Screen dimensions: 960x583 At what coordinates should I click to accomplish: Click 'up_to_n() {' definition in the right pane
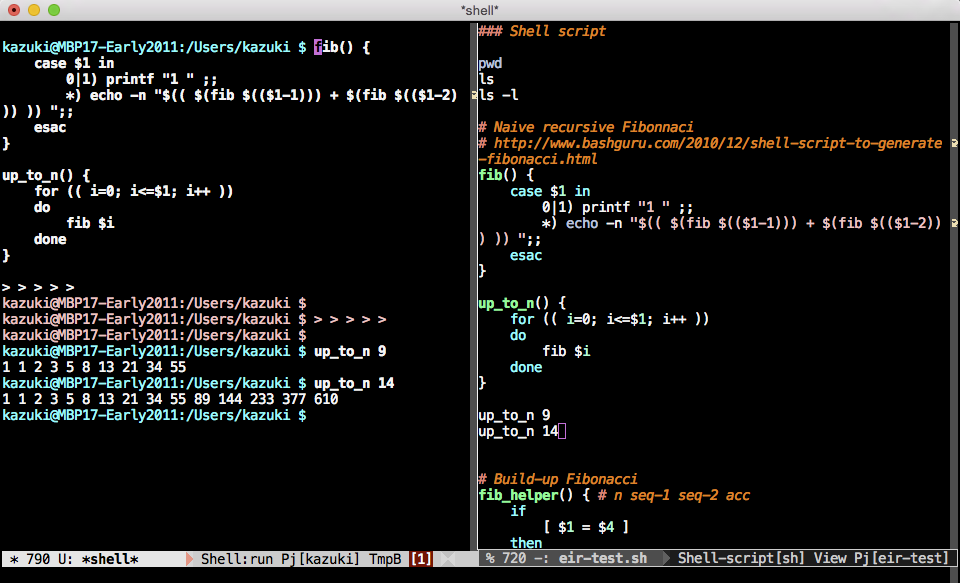522,303
